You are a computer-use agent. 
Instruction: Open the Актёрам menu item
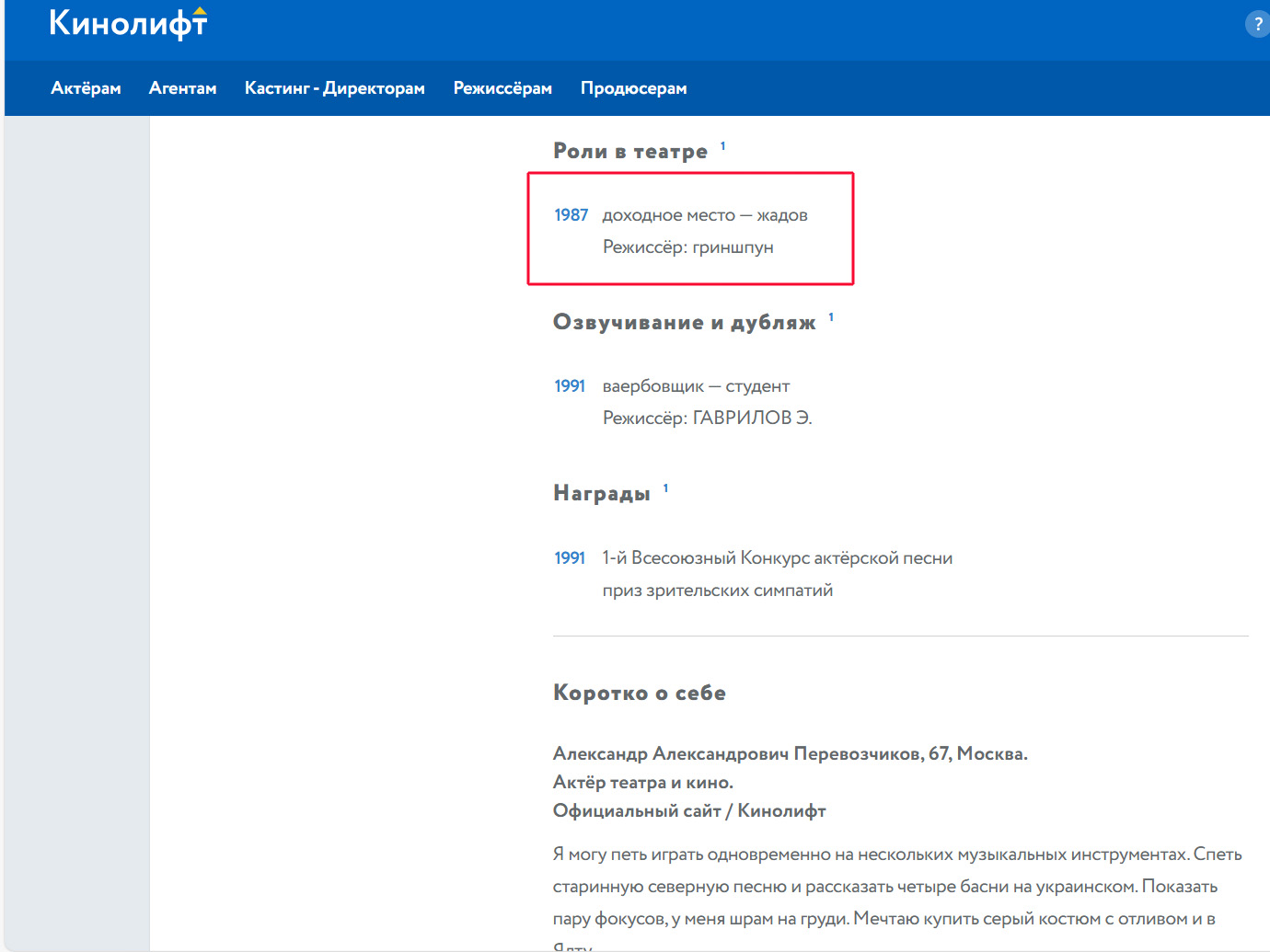86,88
